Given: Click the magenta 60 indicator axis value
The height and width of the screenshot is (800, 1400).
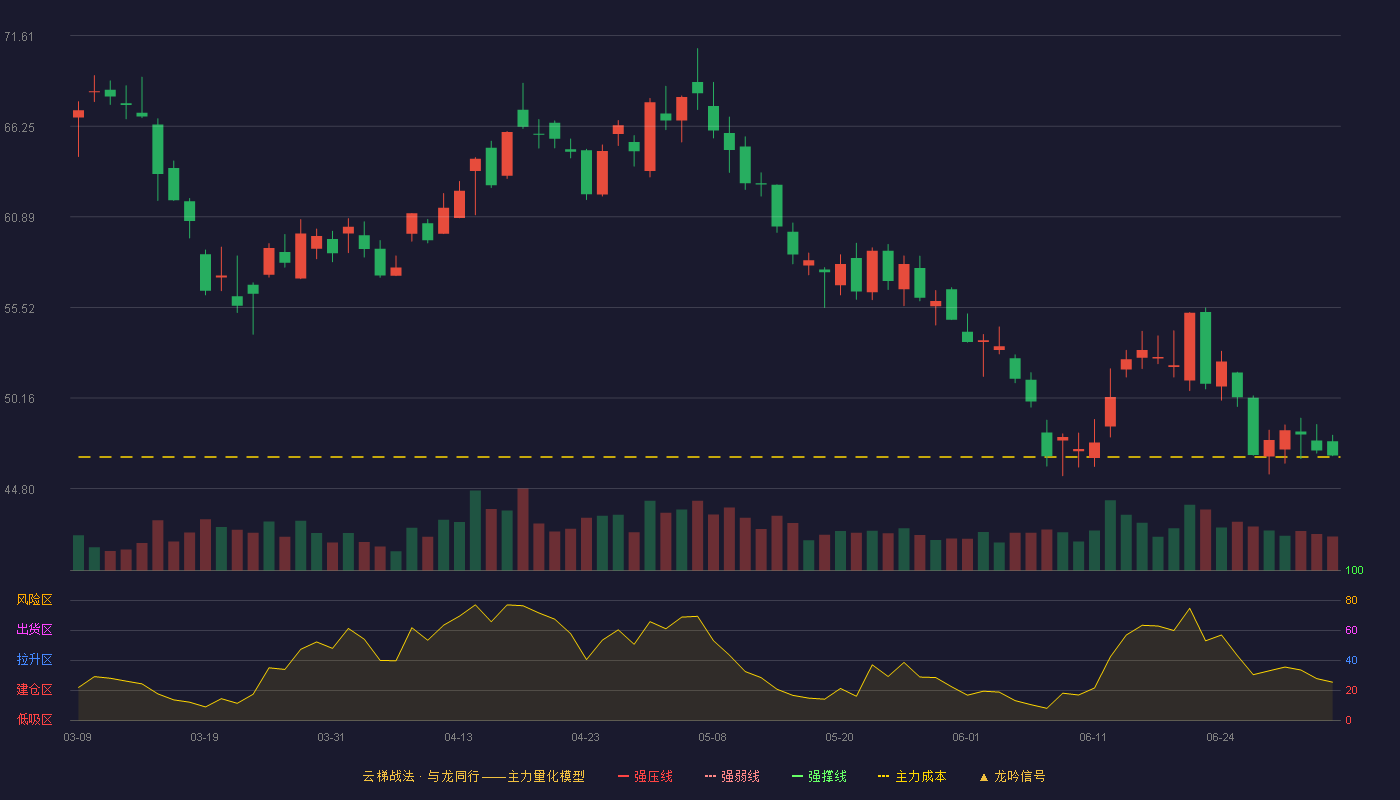Looking at the screenshot, I should coord(1351,631).
